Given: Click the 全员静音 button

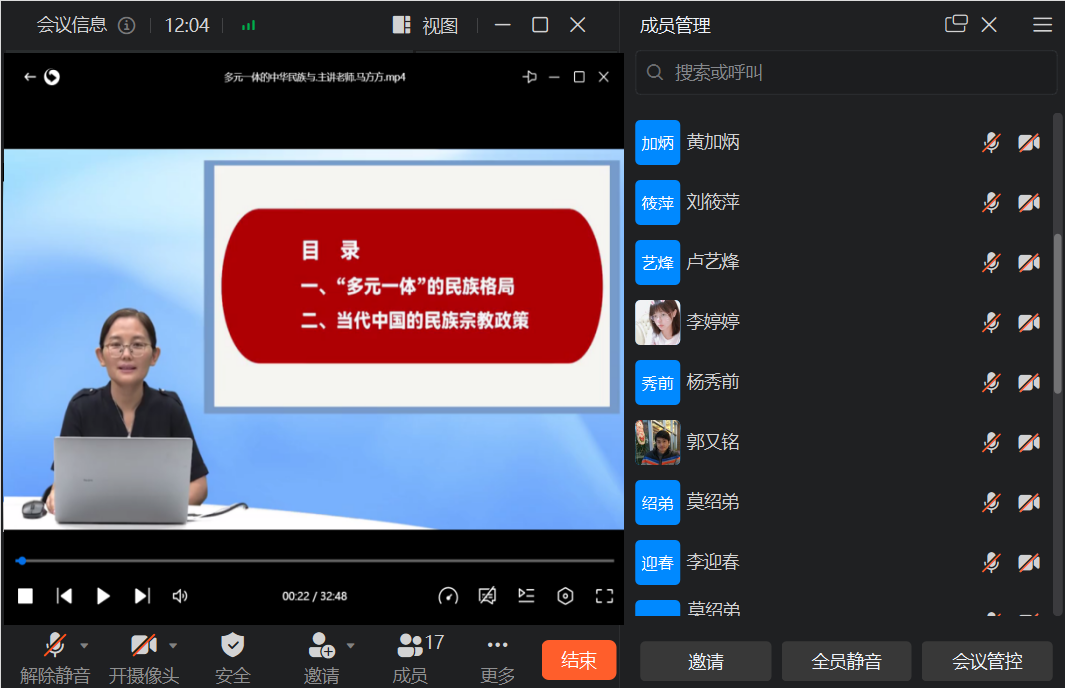Looking at the screenshot, I should [x=846, y=661].
